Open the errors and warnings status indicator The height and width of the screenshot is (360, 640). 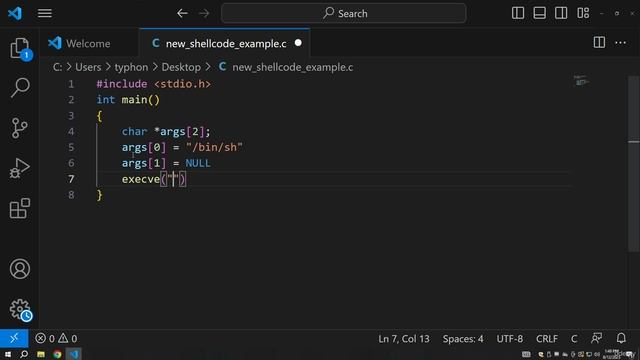coord(56,338)
